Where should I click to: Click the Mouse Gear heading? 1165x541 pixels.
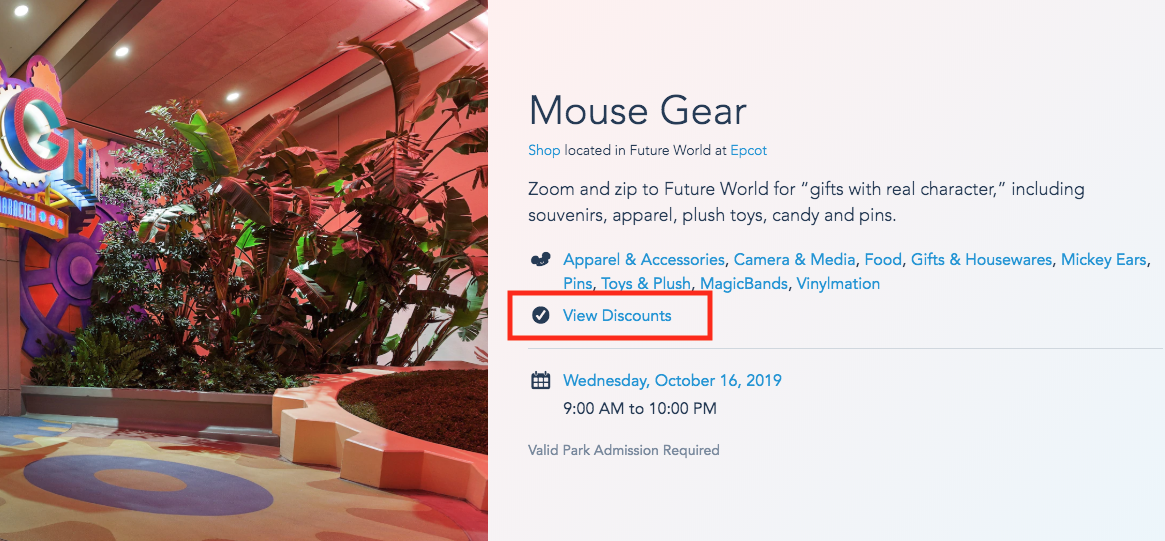pyautogui.click(x=637, y=111)
